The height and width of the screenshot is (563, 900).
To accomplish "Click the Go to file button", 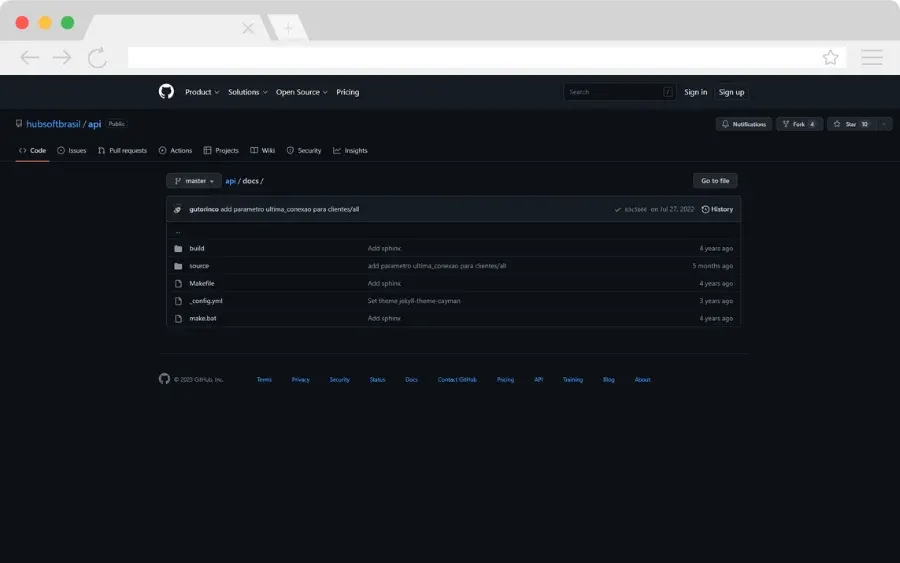I will (715, 181).
